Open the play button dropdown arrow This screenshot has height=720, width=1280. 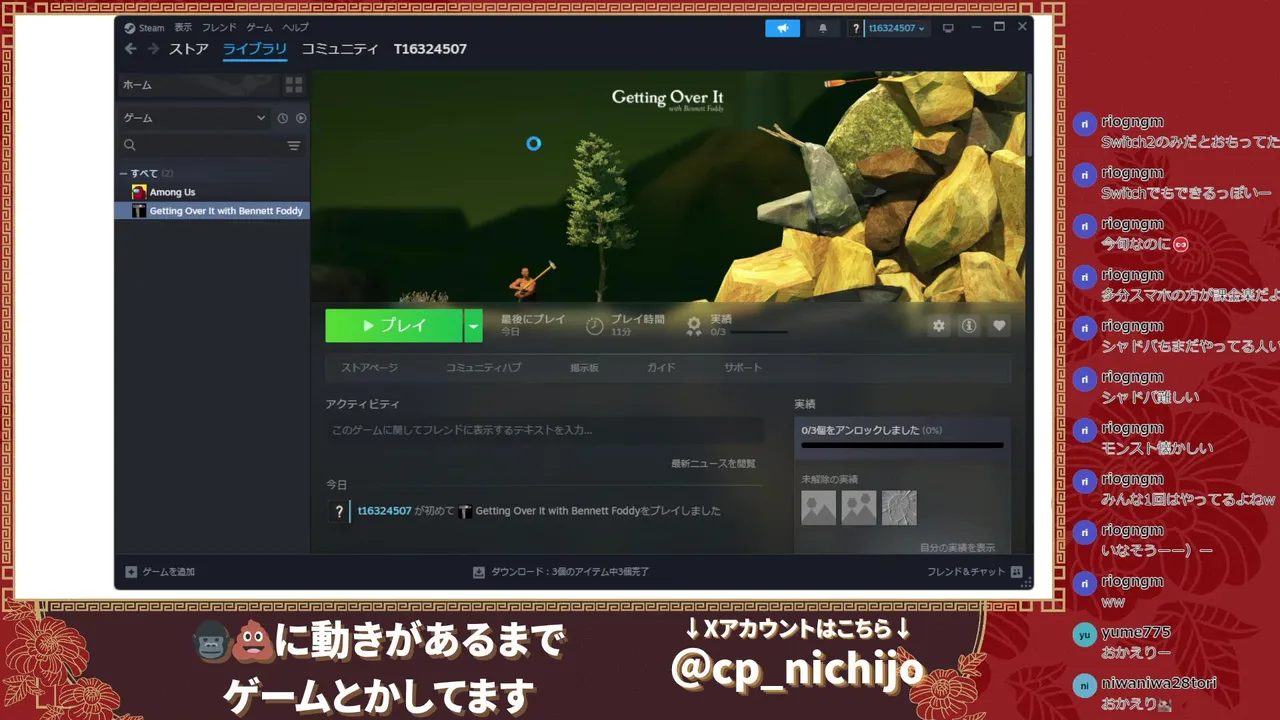pyautogui.click(x=474, y=326)
